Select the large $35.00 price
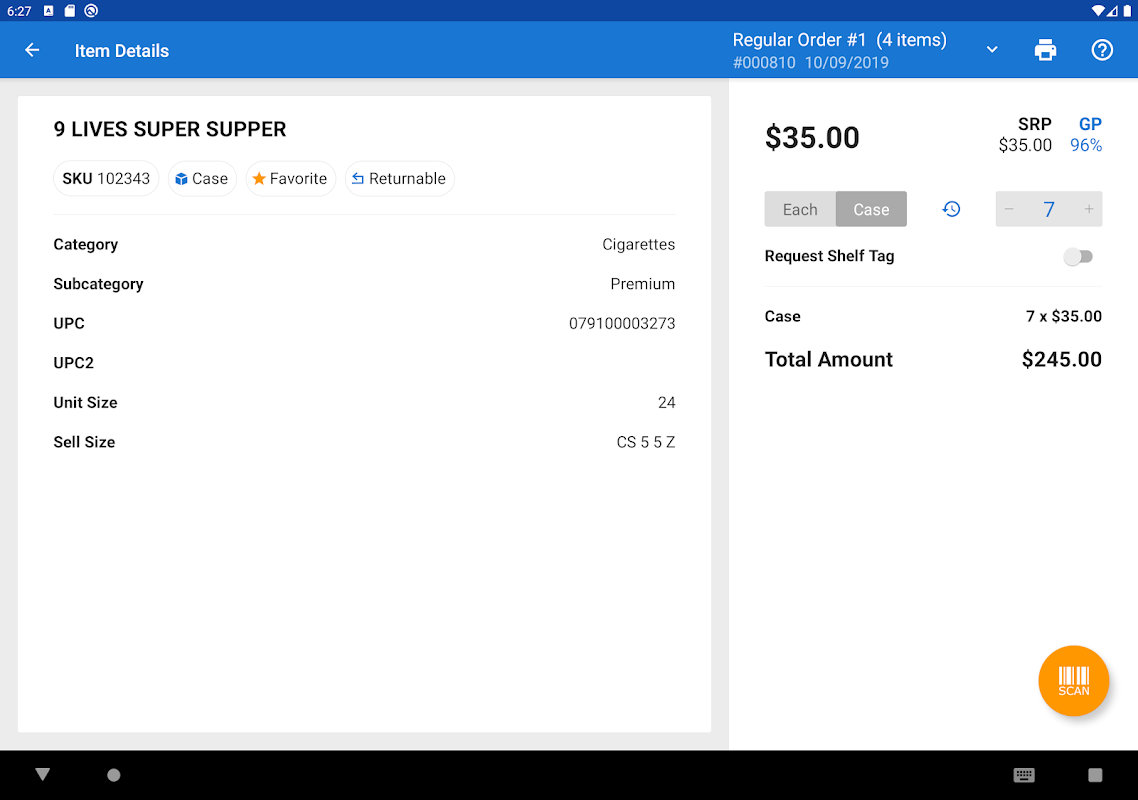The width and height of the screenshot is (1138, 800). pos(812,137)
